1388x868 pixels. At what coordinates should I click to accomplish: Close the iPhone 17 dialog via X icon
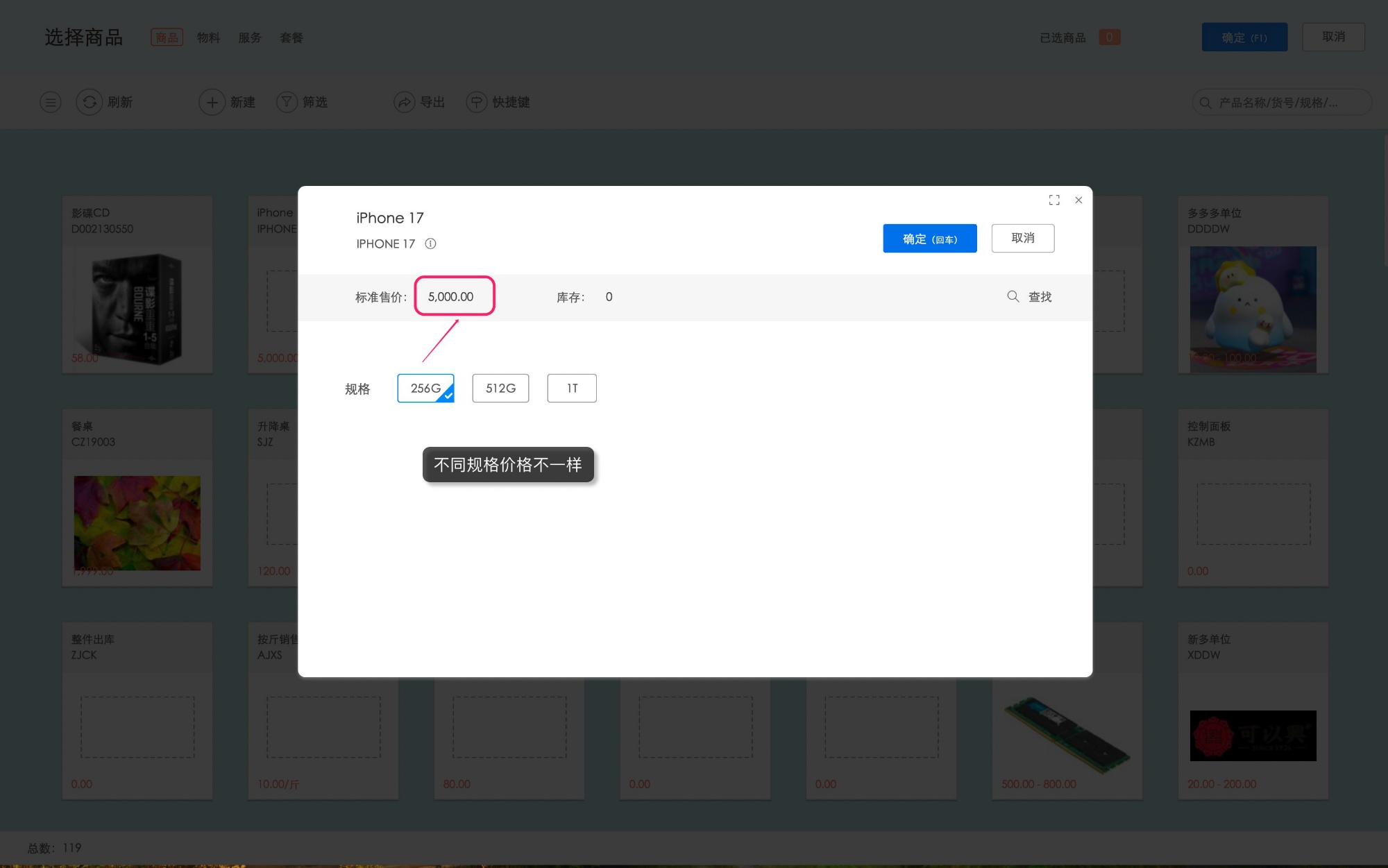coord(1078,200)
